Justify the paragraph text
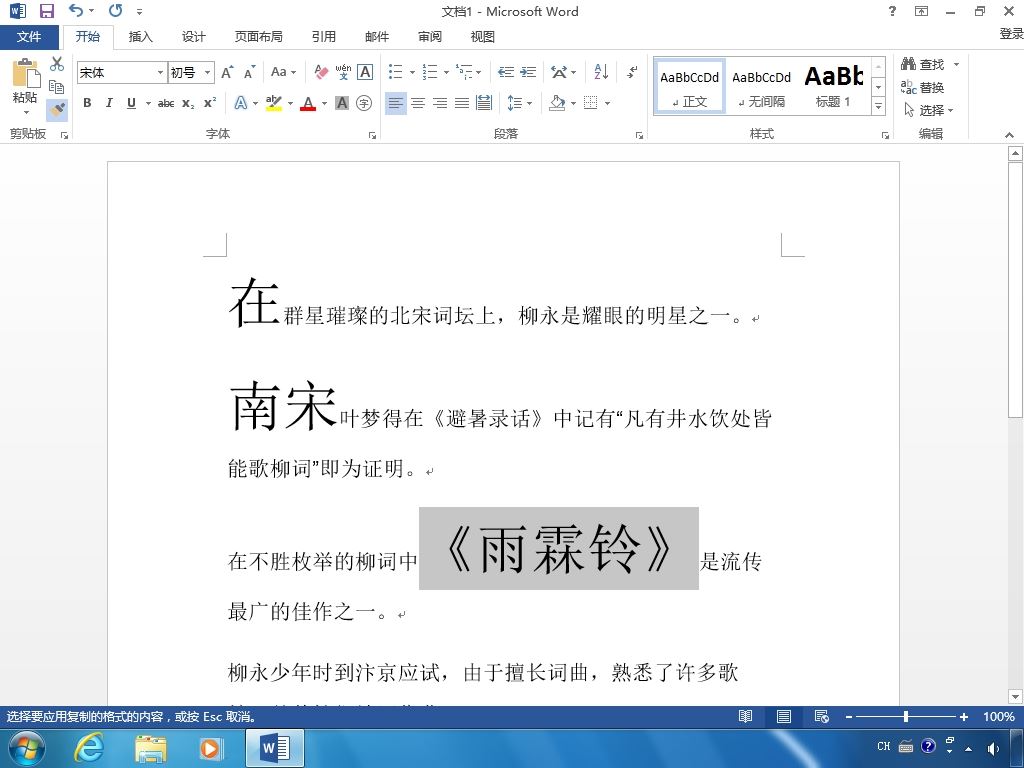1024x768 pixels. tap(462, 103)
